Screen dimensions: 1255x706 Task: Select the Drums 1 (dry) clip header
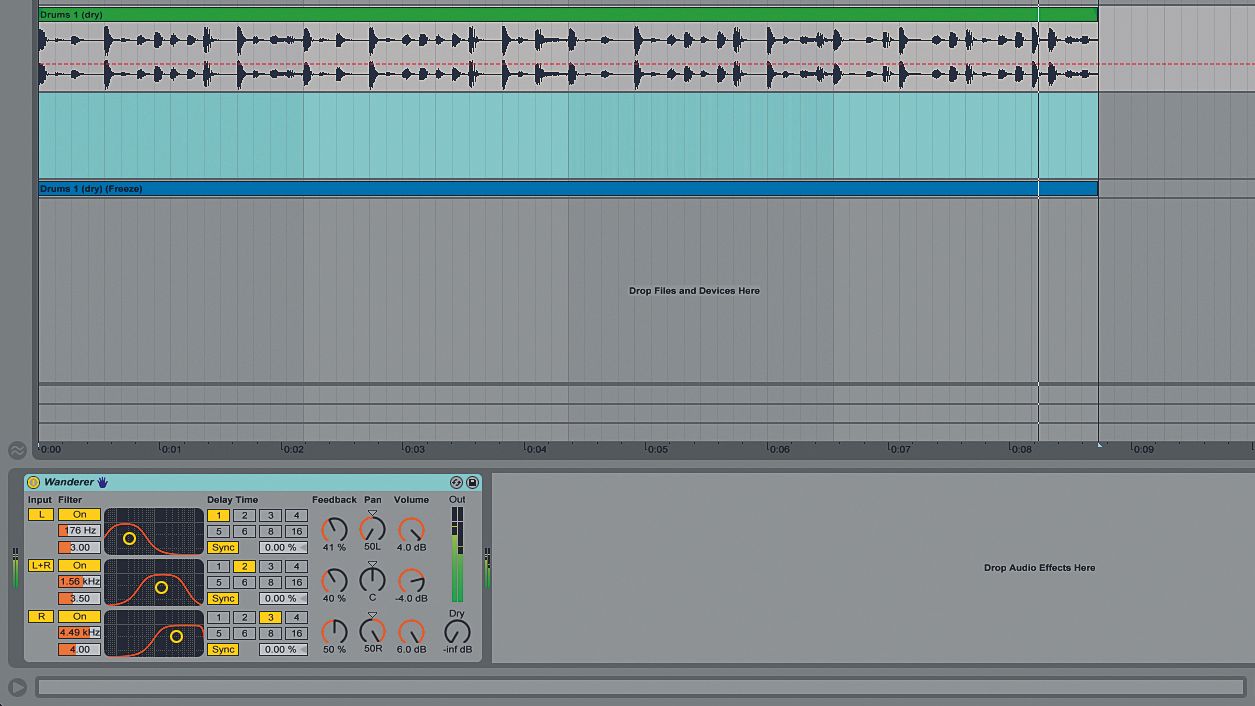click(568, 15)
